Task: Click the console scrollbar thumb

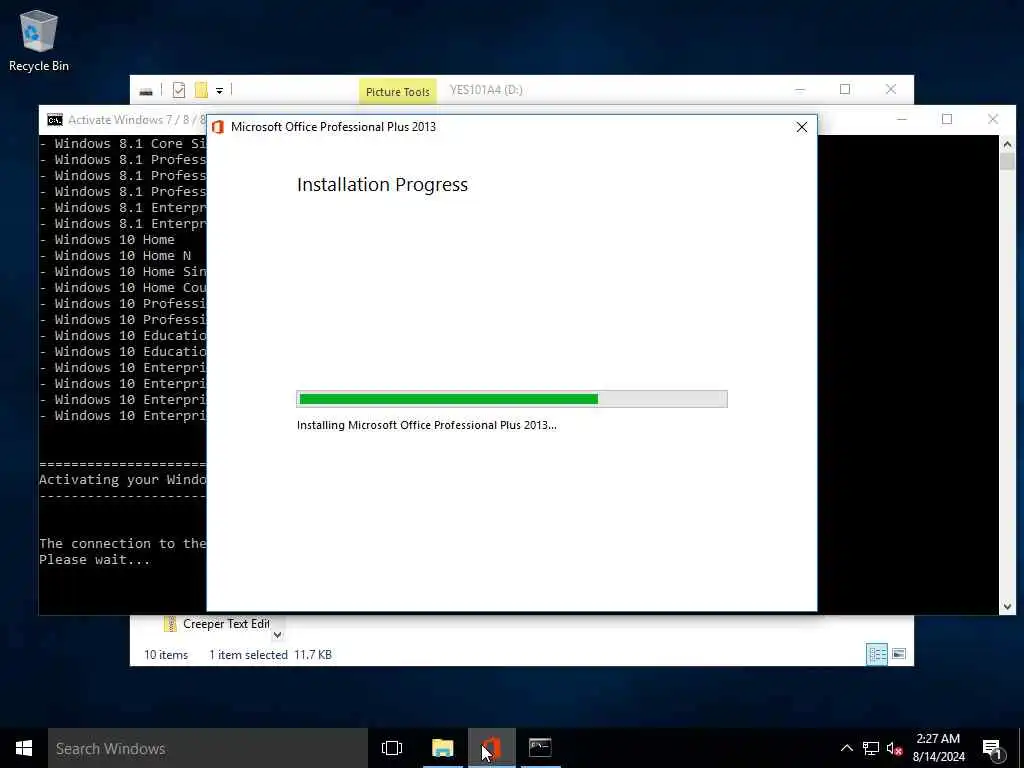Action: tap(1007, 161)
